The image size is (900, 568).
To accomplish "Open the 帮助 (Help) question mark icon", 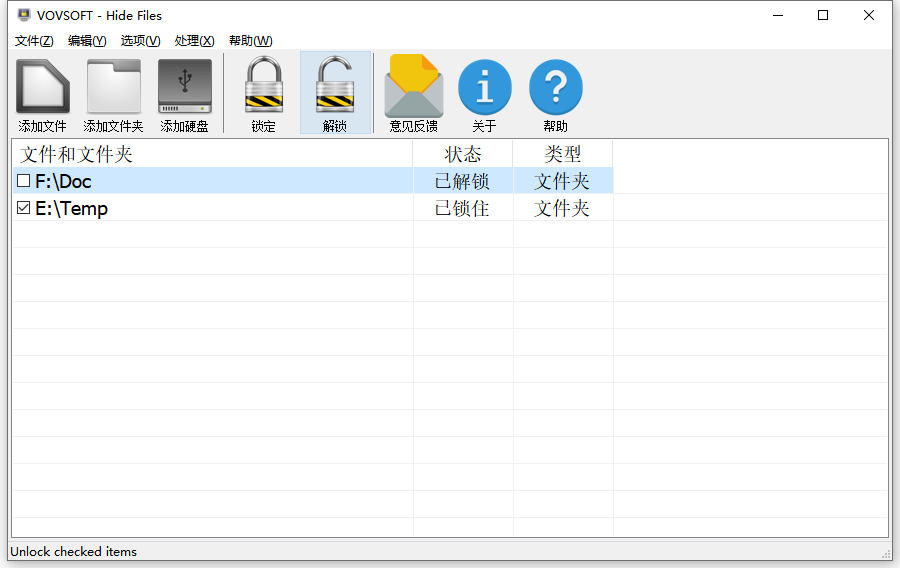I will tap(556, 87).
